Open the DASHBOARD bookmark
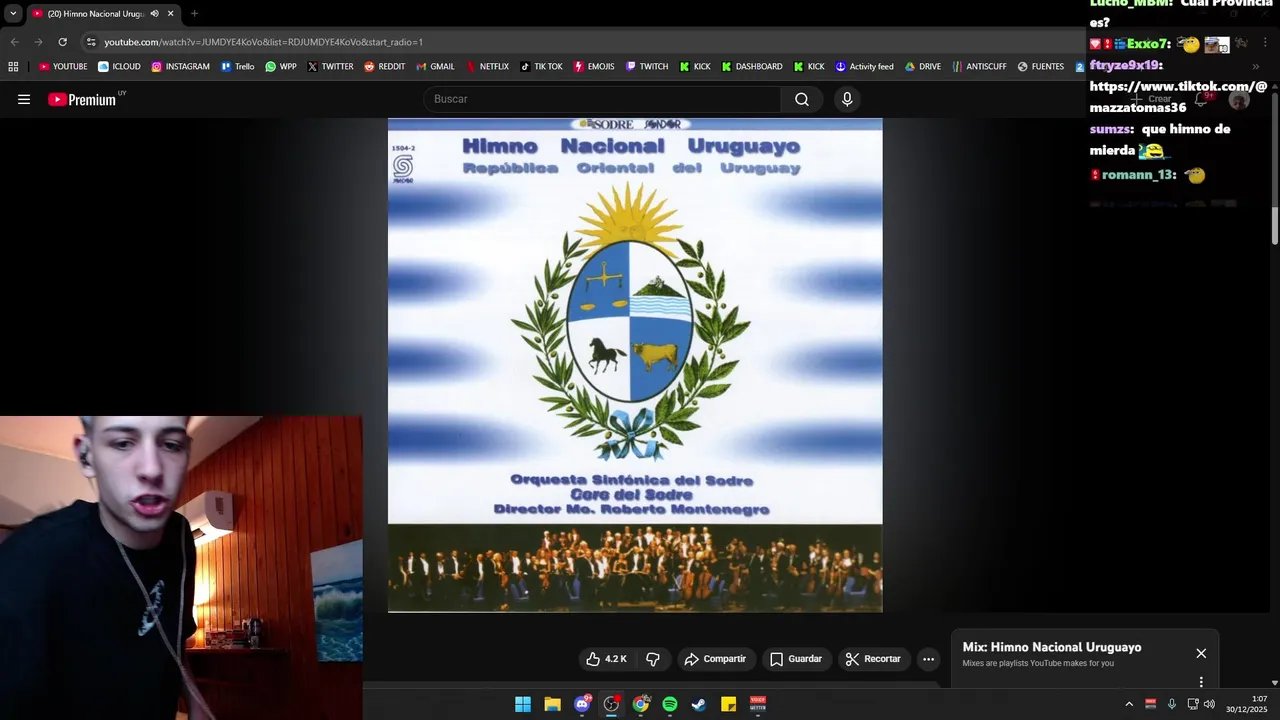Image resolution: width=1280 pixels, height=720 pixels. point(751,67)
